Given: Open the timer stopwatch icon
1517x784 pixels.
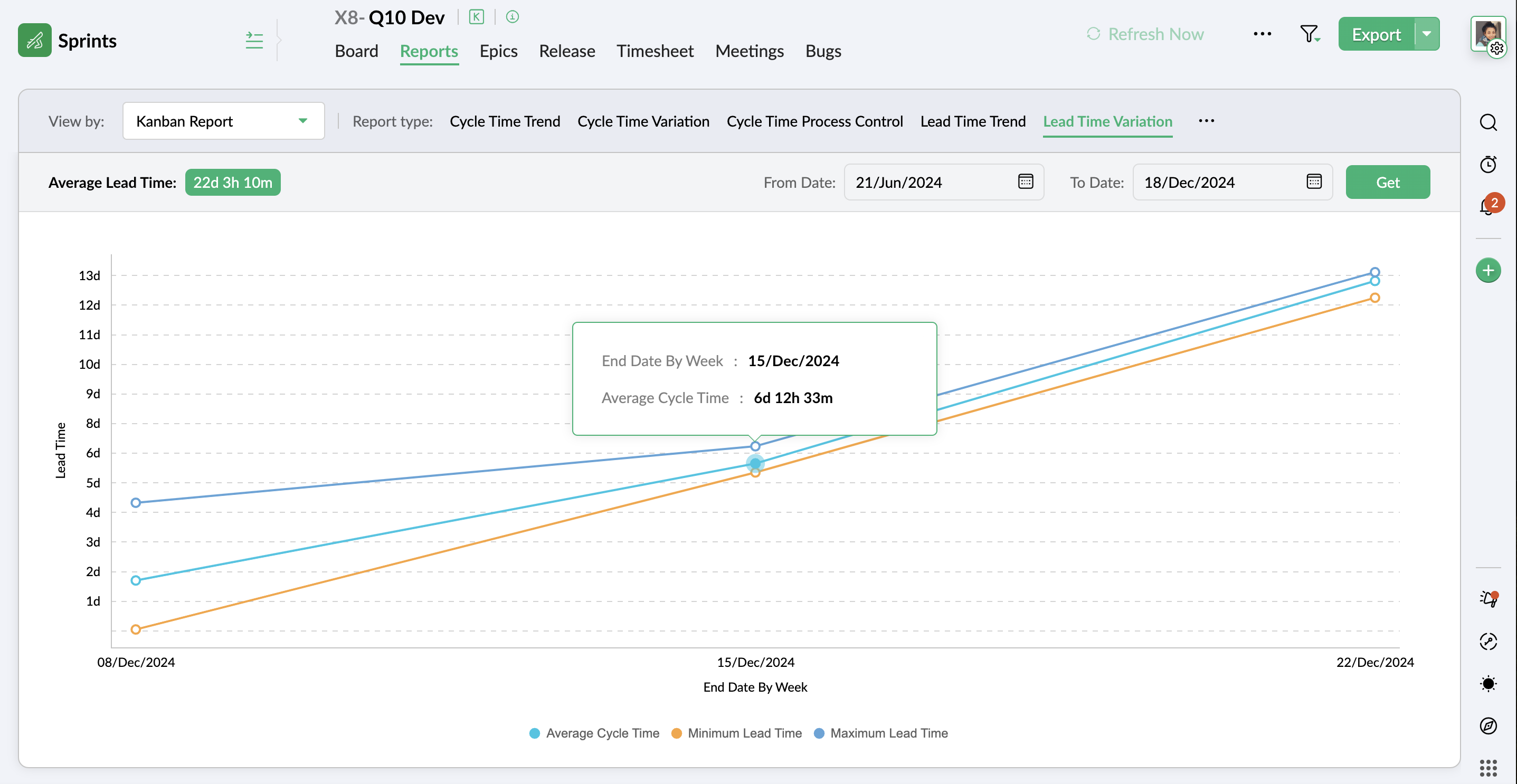Looking at the screenshot, I should tap(1488, 164).
